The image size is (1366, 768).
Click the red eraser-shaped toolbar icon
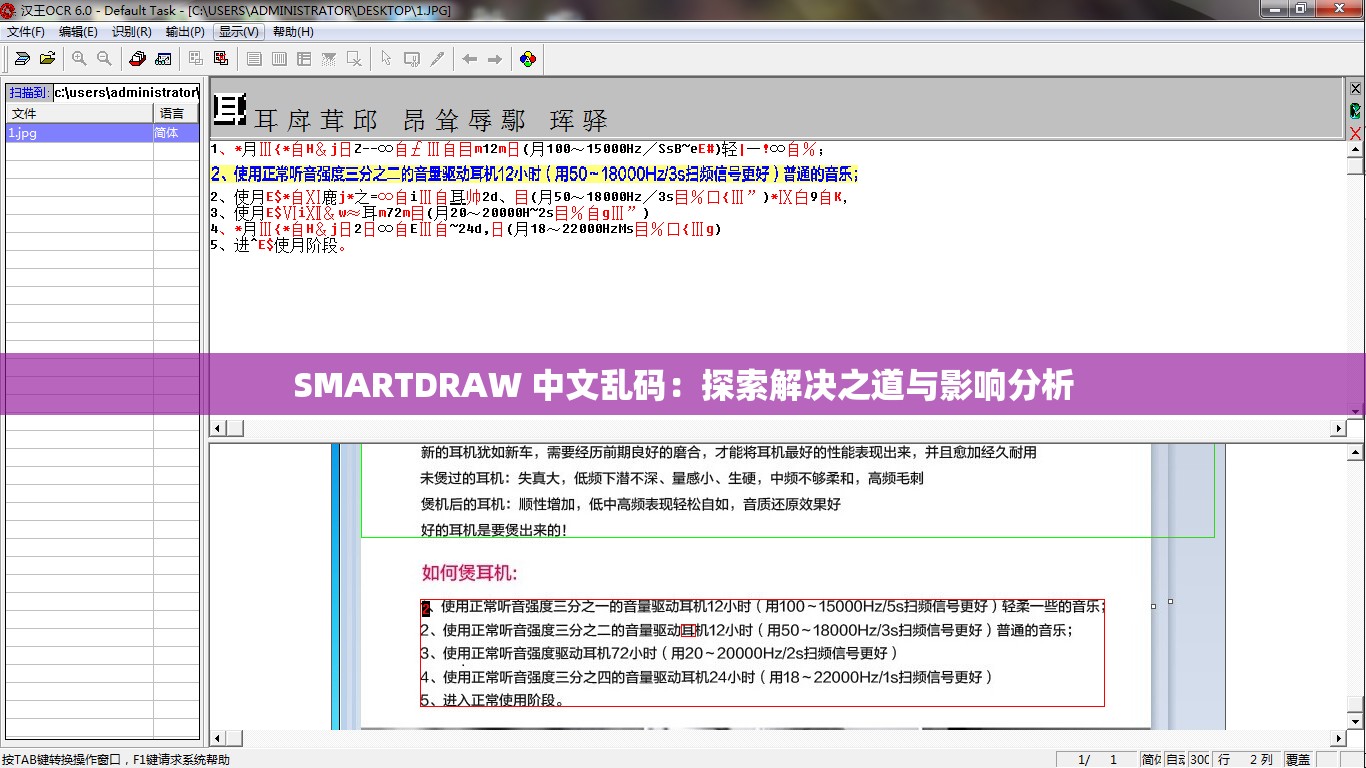[x=138, y=59]
